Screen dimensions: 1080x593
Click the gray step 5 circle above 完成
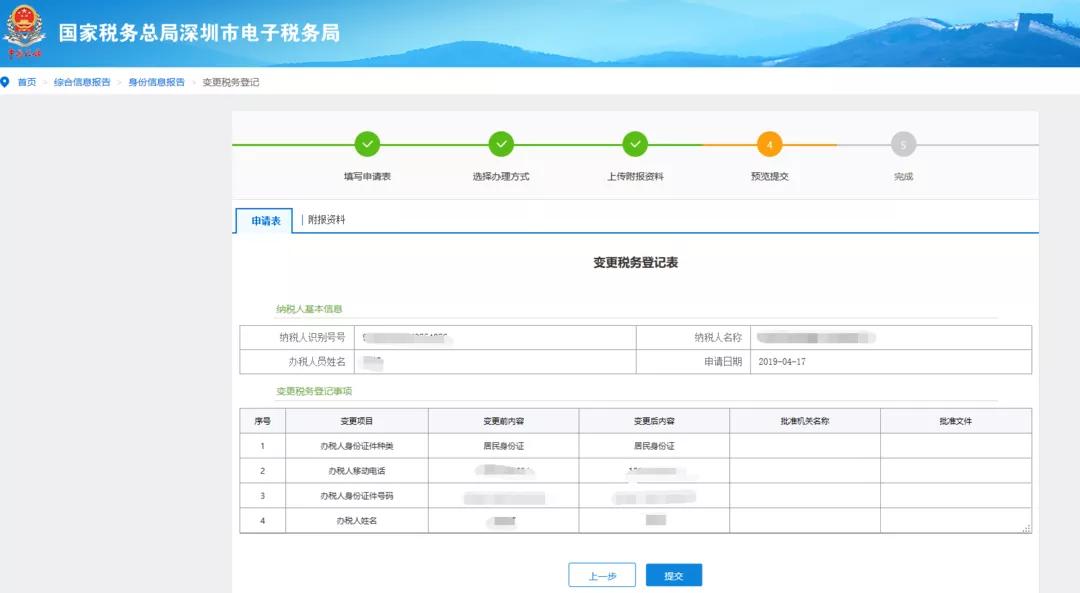[x=903, y=144]
